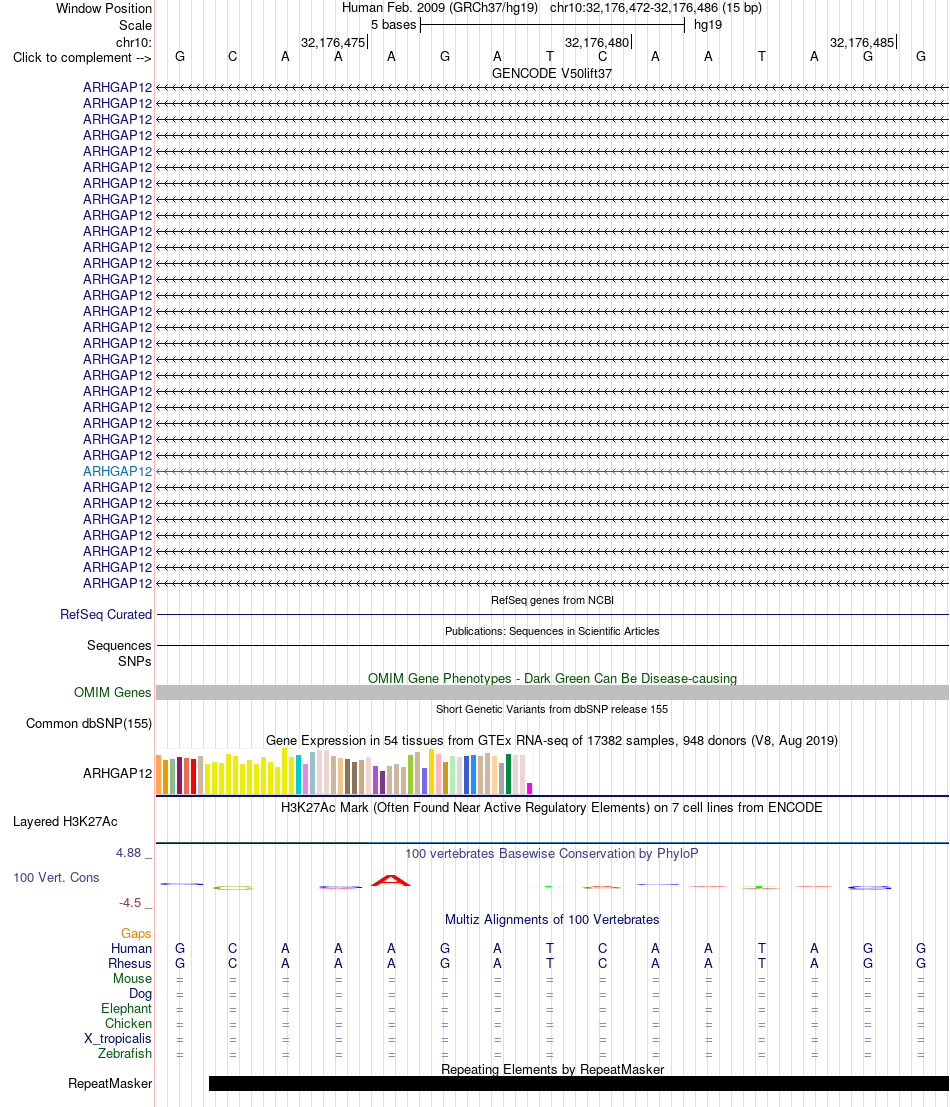The image size is (950, 1107).
Task: Click the 100 Vert. Cons track label
Action: tap(56, 878)
